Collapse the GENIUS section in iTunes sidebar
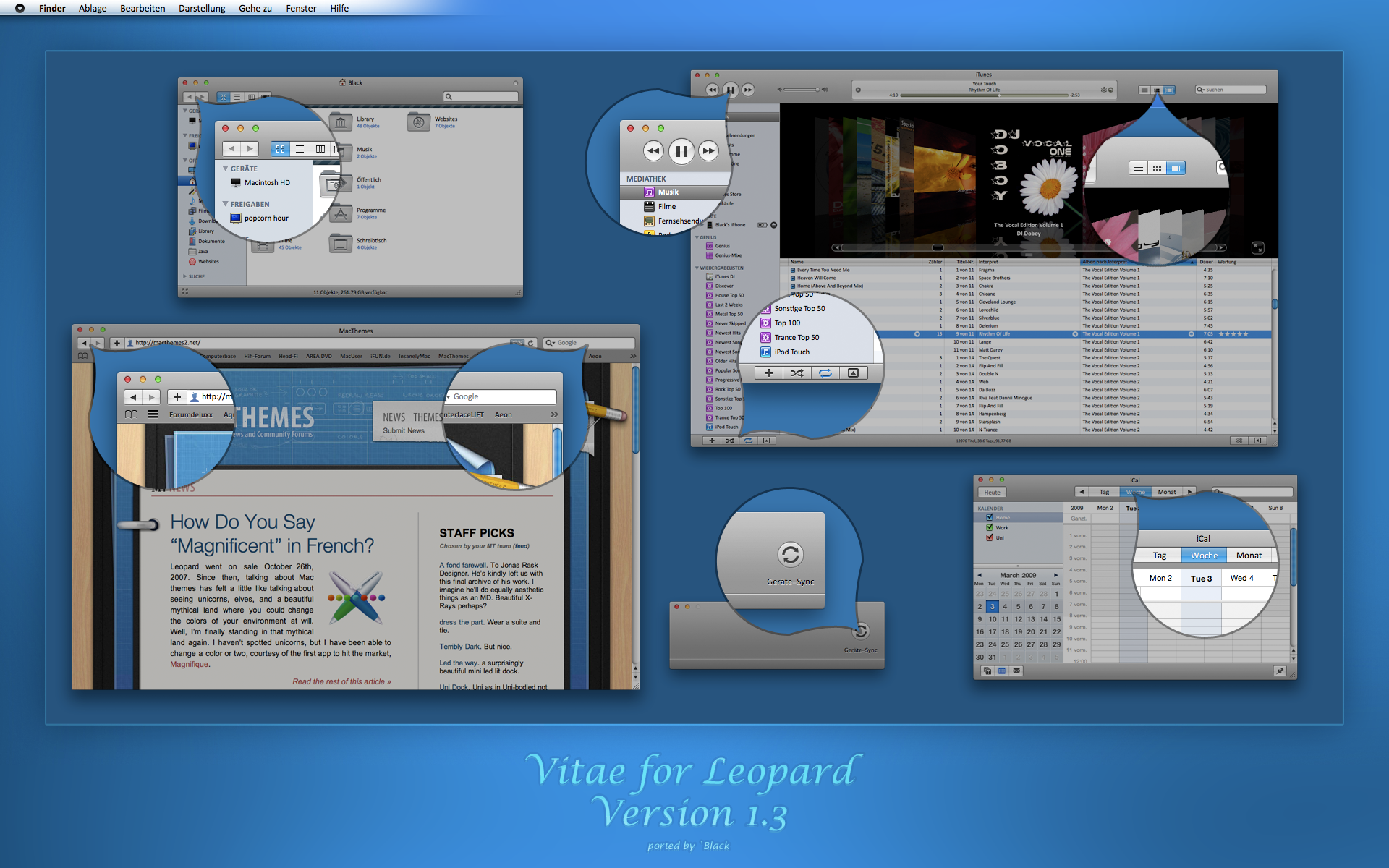 (x=697, y=237)
